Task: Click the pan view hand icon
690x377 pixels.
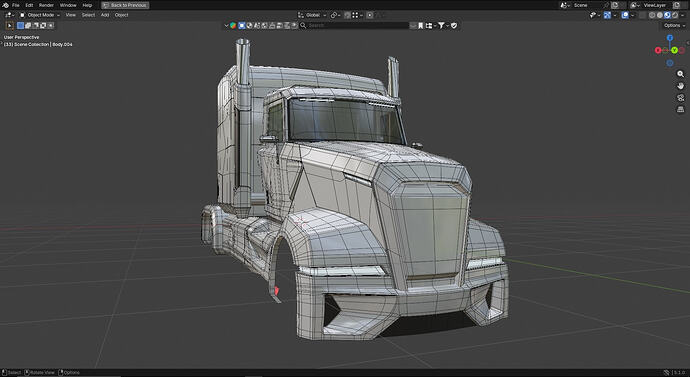Action: 680,86
